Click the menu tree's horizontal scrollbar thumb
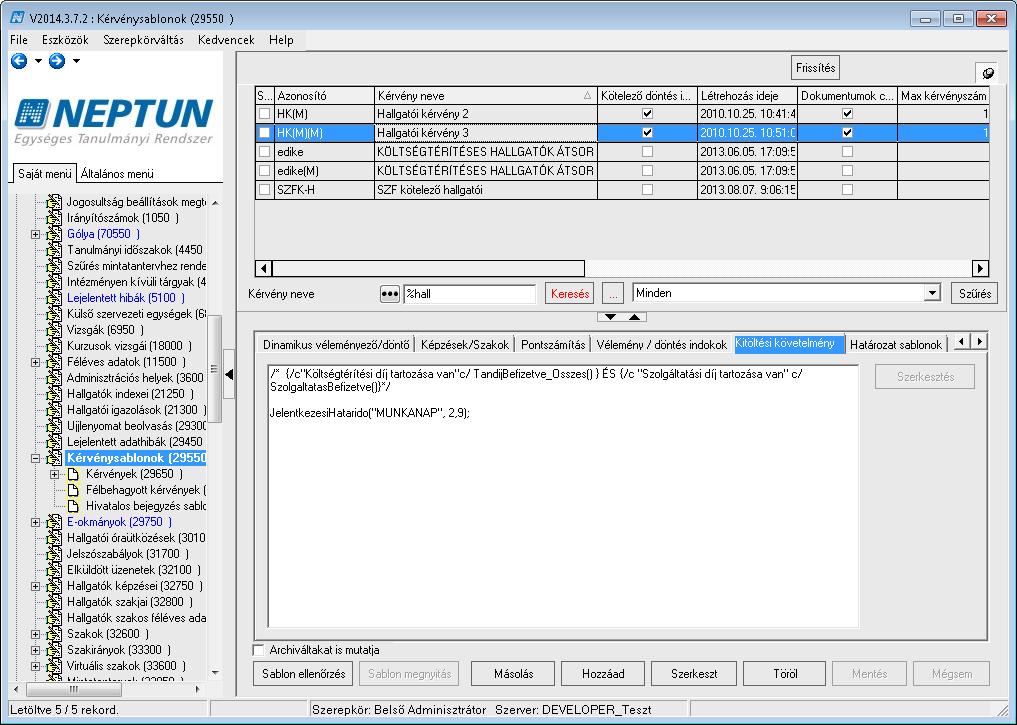Viewport: 1017px width, 725px height. point(74,689)
